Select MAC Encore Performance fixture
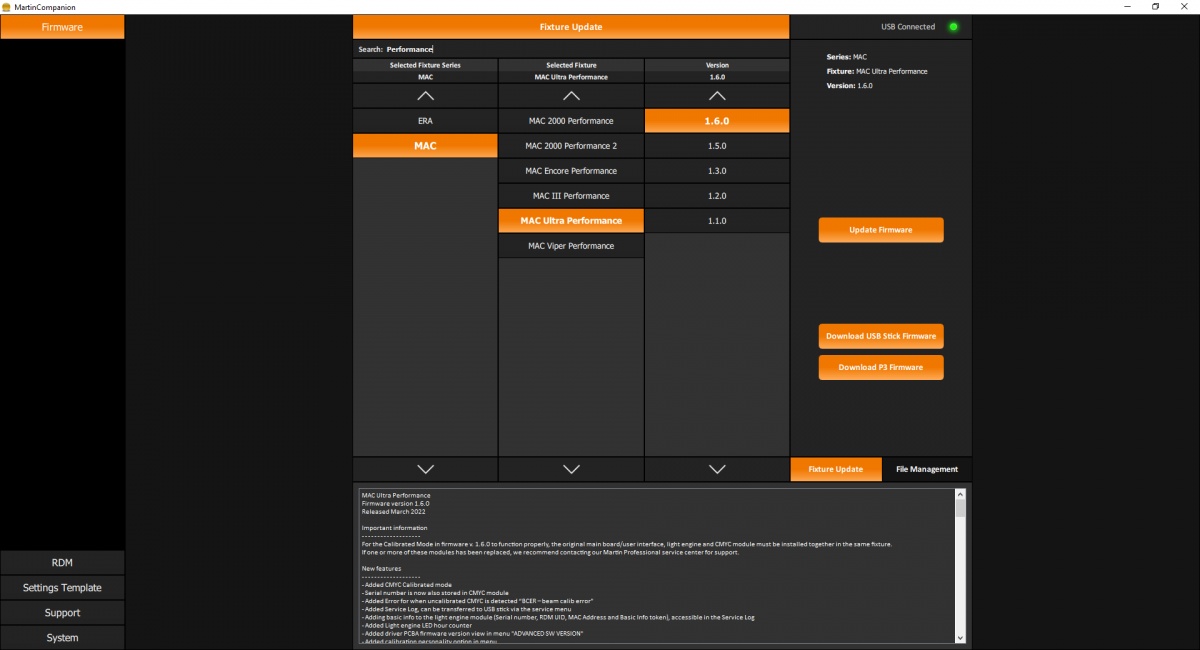Screen dimensions: 1200x650 (x=571, y=171)
